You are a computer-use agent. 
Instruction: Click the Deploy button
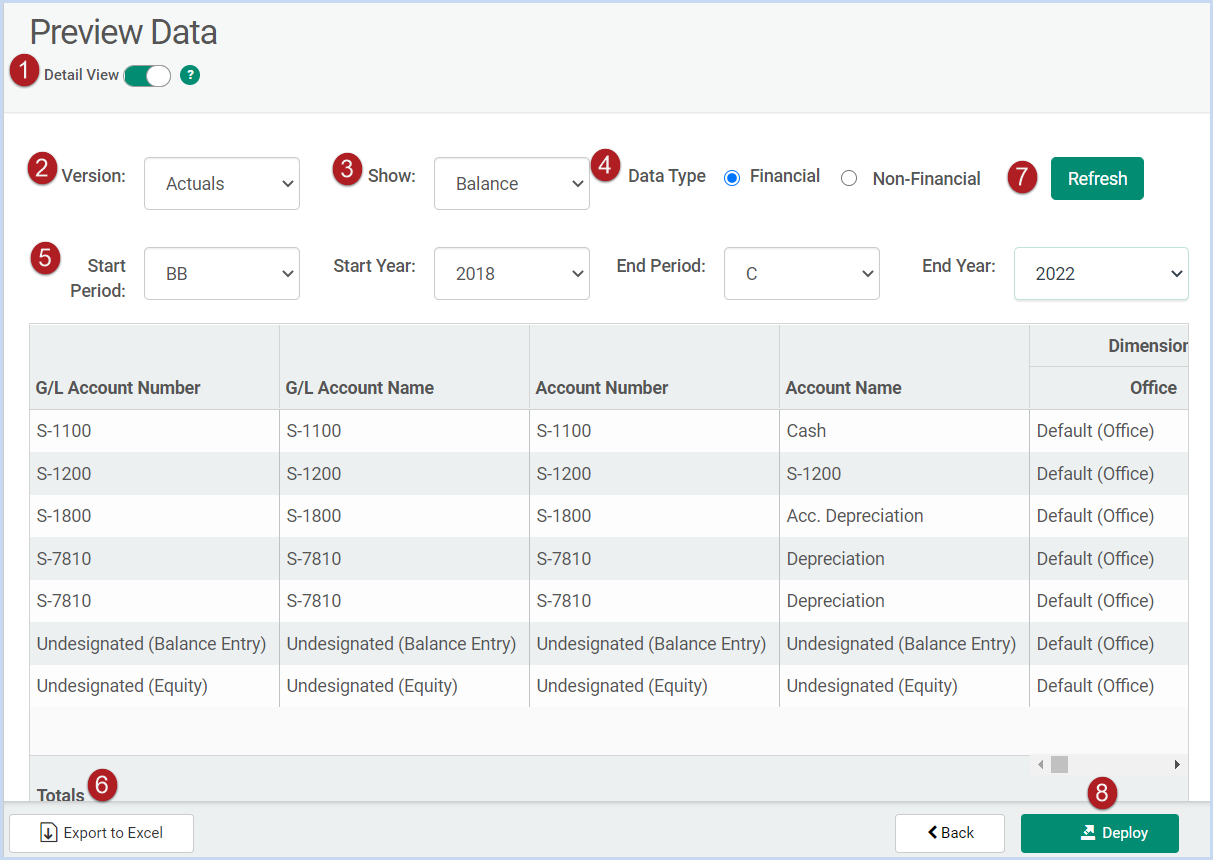pyautogui.click(x=1100, y=833)
